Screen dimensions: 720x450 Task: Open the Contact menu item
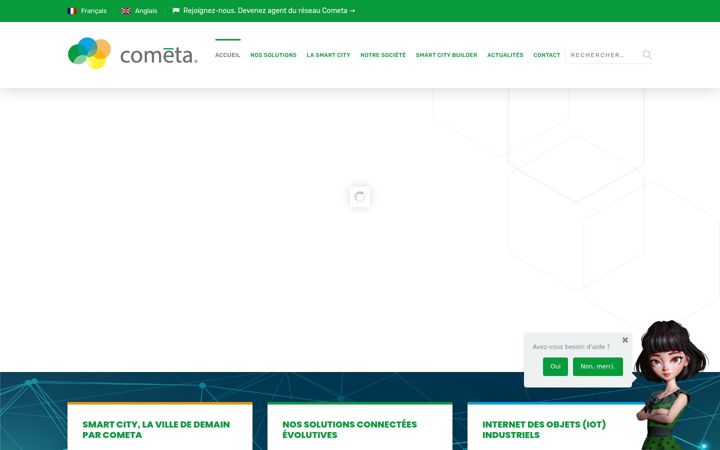pyautogui.click(x=546, y=55)
